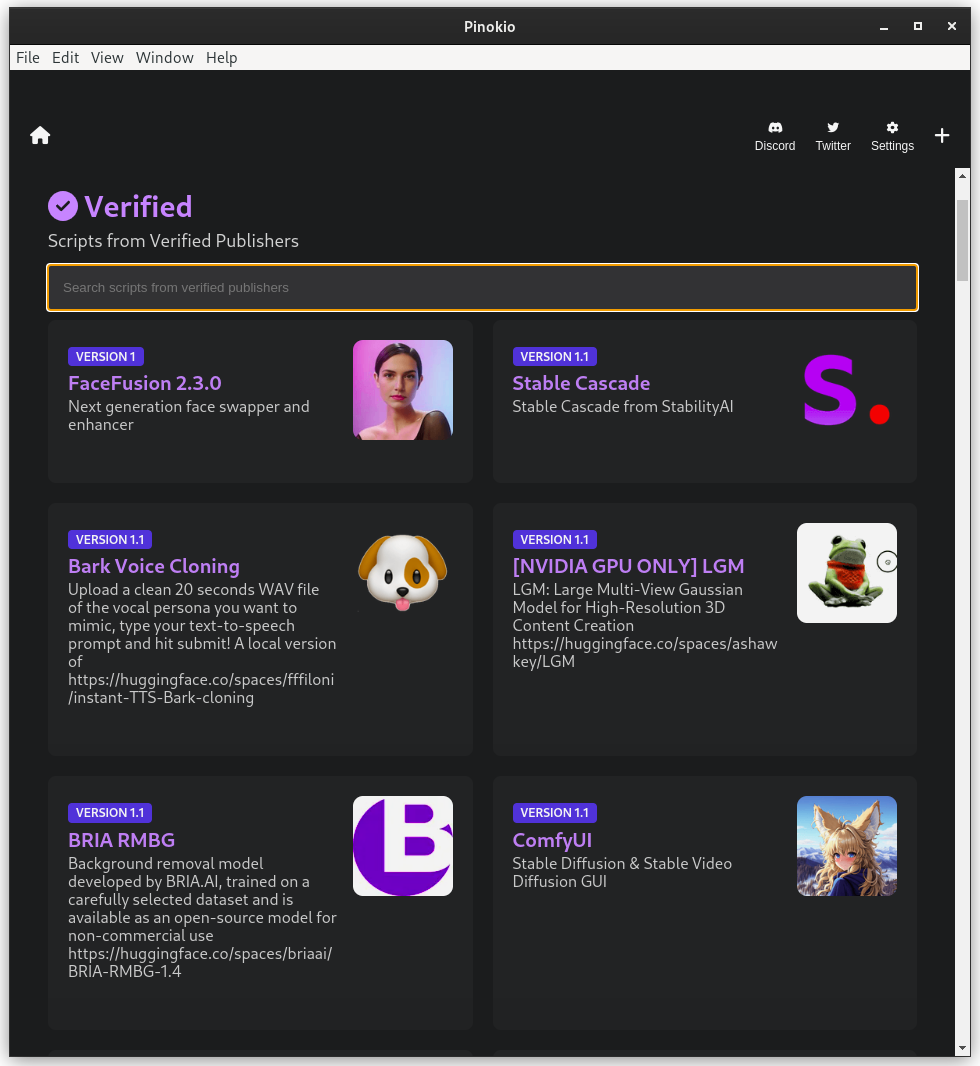Click the VERSION 1.1 badge on Stable Cascade
This screenshot has height=1066, width=980.
[555, 357]
